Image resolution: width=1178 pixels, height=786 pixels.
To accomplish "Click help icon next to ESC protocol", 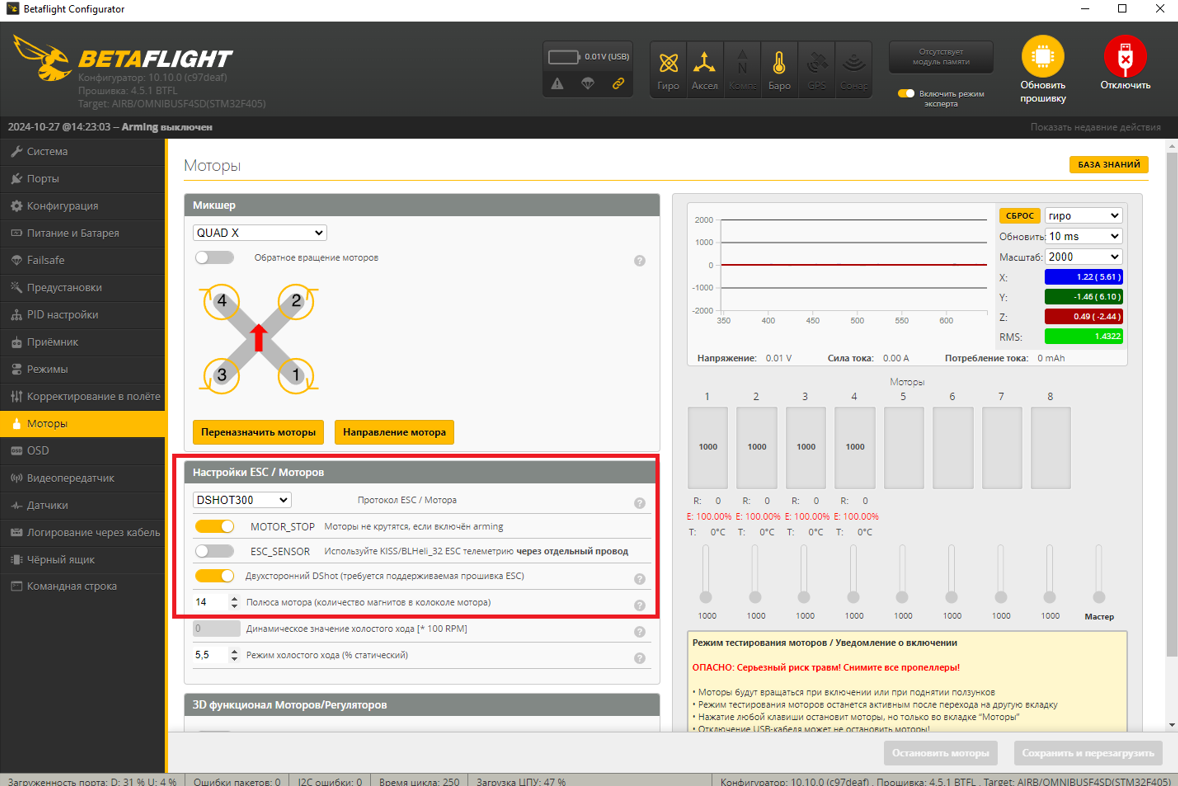I will click(x=640, y=503).
